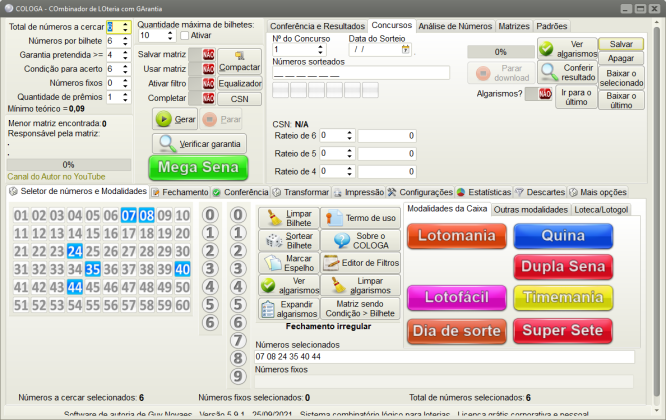Click Limpar Bilhete broom button

pyautogui.click(x=289, y=218)
